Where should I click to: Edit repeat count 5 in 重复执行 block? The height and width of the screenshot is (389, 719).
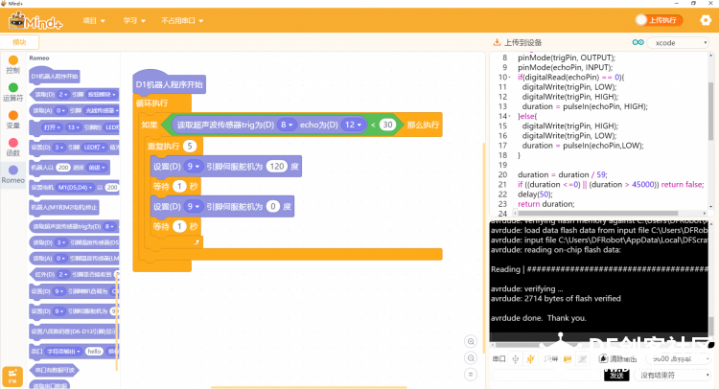click(x=189, y=146)
